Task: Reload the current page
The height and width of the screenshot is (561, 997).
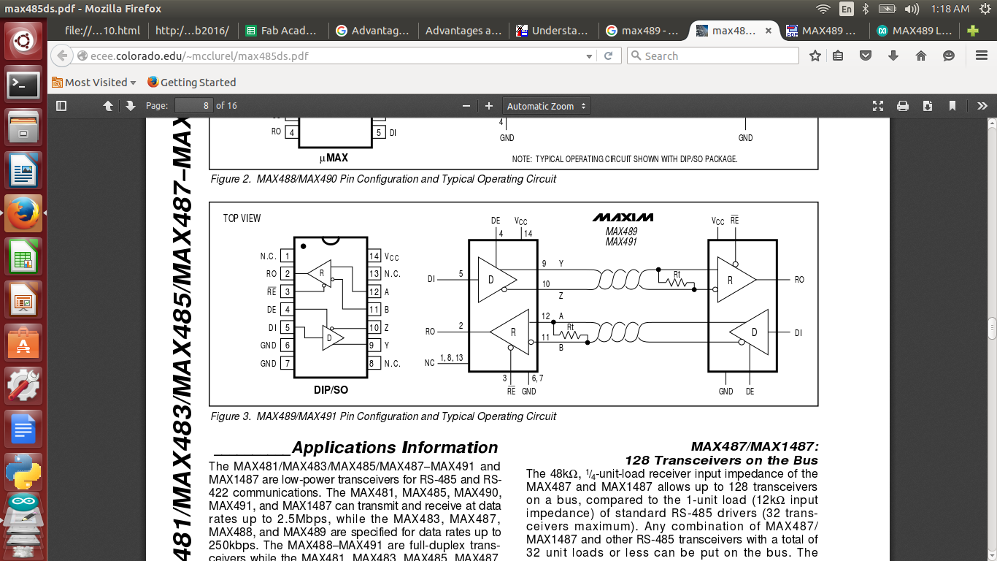Action: (608, 56)
